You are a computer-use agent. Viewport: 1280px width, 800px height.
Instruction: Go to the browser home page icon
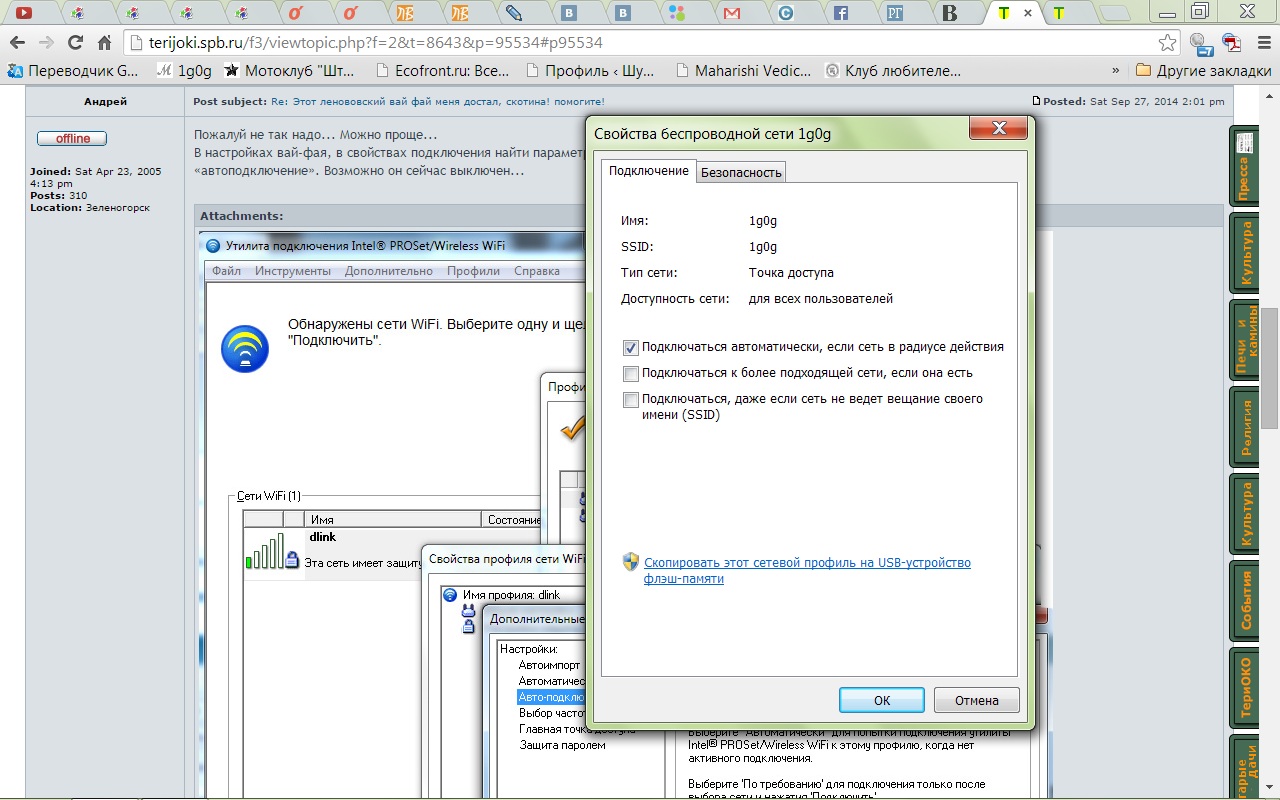pyautogui.click(x=104, y=43)
